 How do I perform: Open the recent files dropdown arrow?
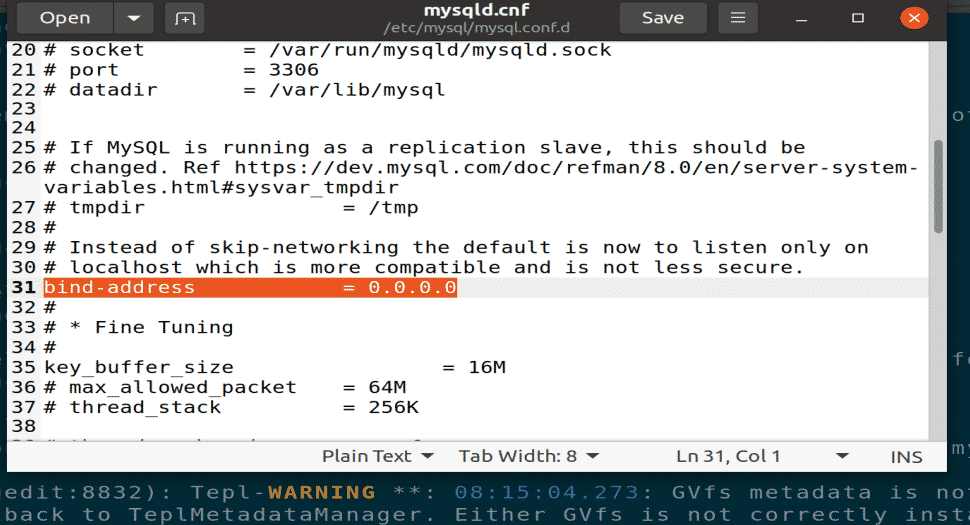click(x=134, y=18)
